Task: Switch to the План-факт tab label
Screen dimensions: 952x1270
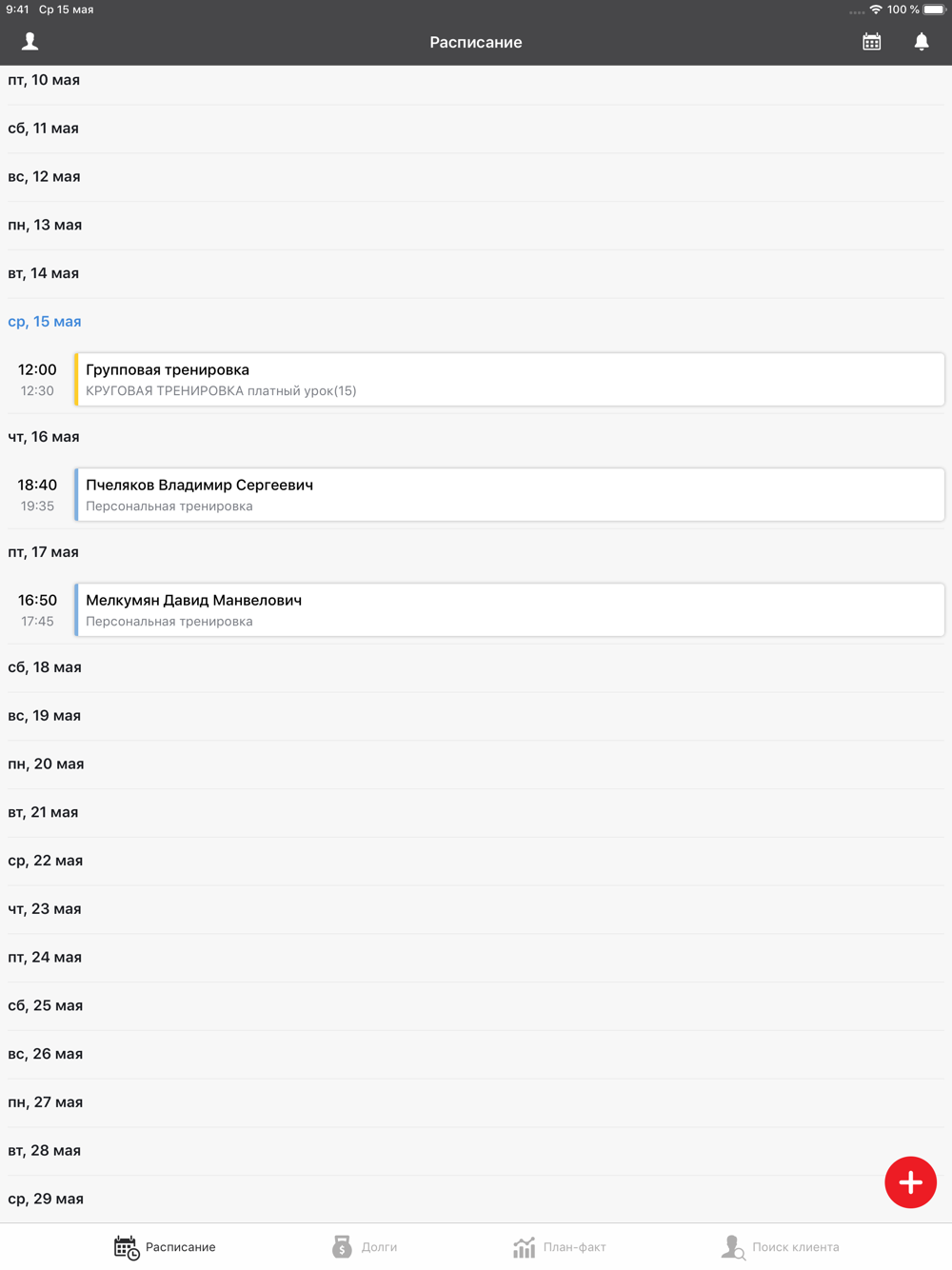Action: point(574,1247)
